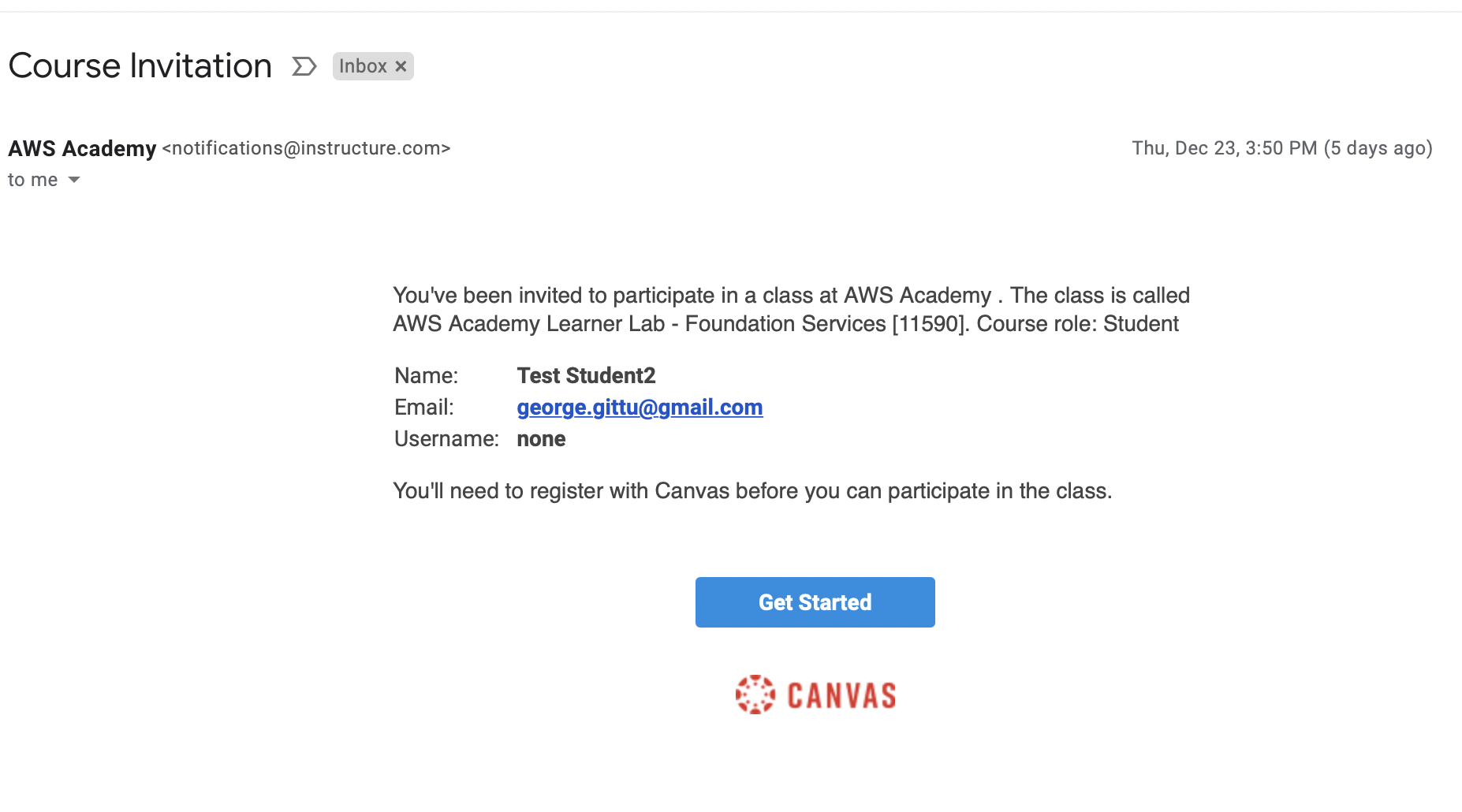
Task: Click the 'to me' recipient text
Action: [32, 180]
